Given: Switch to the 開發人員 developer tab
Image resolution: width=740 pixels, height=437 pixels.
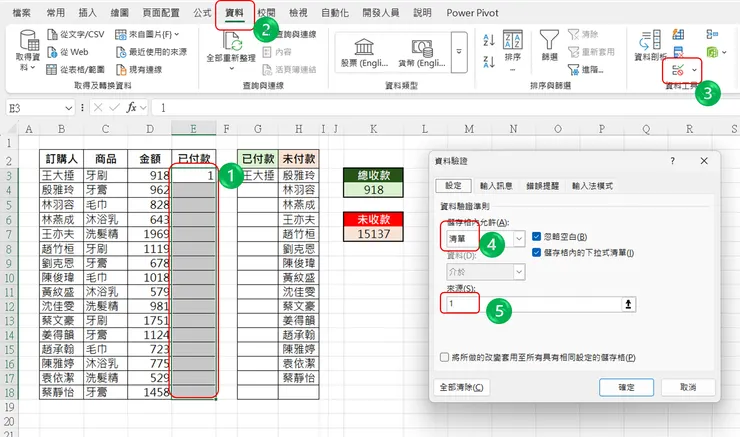Looking at the screenshot, I should [x=380, y=13].
